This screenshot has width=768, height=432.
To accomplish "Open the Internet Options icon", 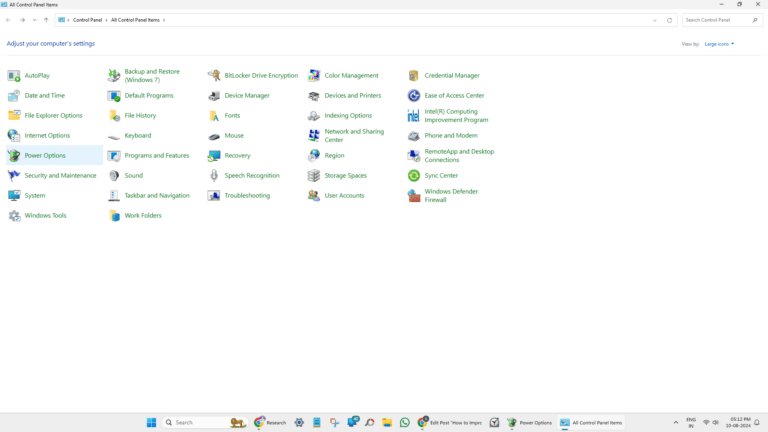I will point(14,136).
